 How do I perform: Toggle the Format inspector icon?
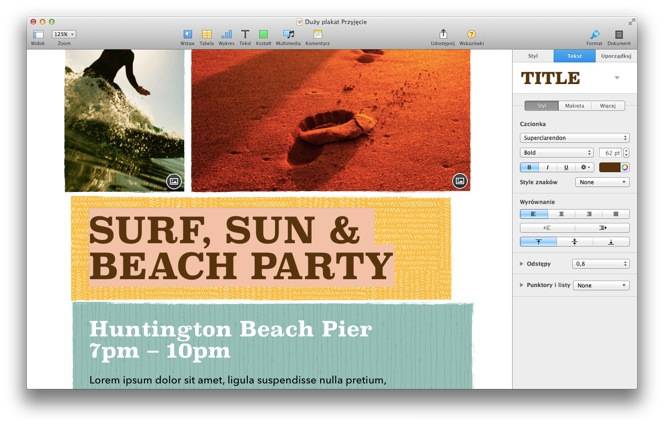(x=595, y=35)
